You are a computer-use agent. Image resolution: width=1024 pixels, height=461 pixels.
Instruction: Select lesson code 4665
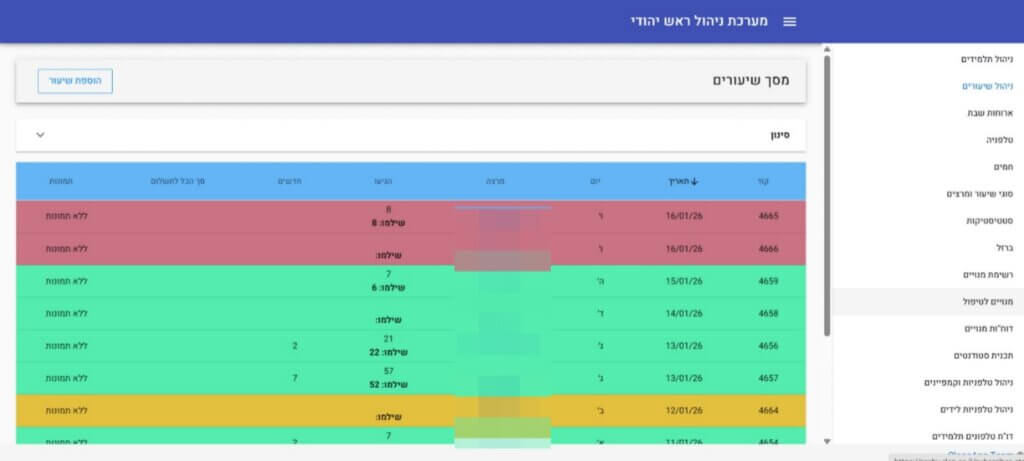[769, 216]
